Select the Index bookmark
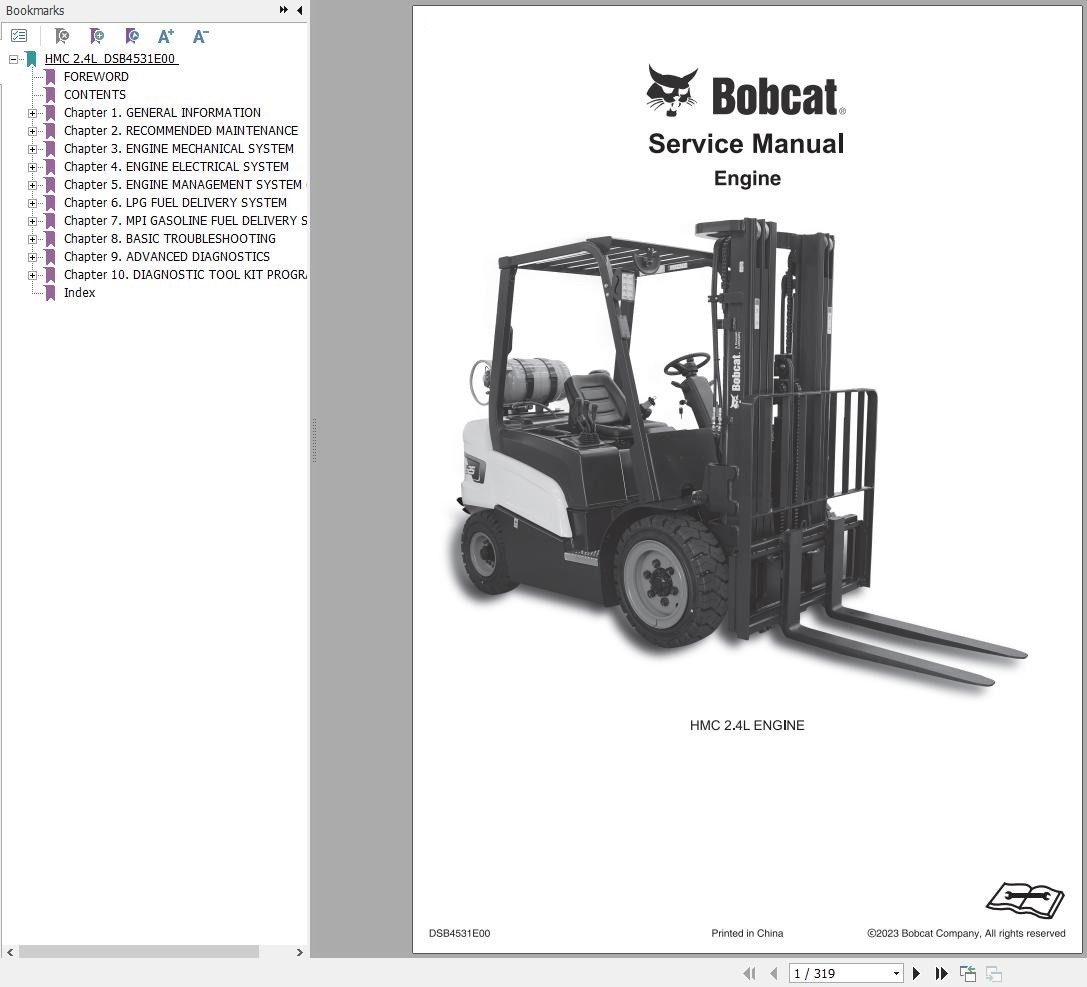 (x=79, y=292)
